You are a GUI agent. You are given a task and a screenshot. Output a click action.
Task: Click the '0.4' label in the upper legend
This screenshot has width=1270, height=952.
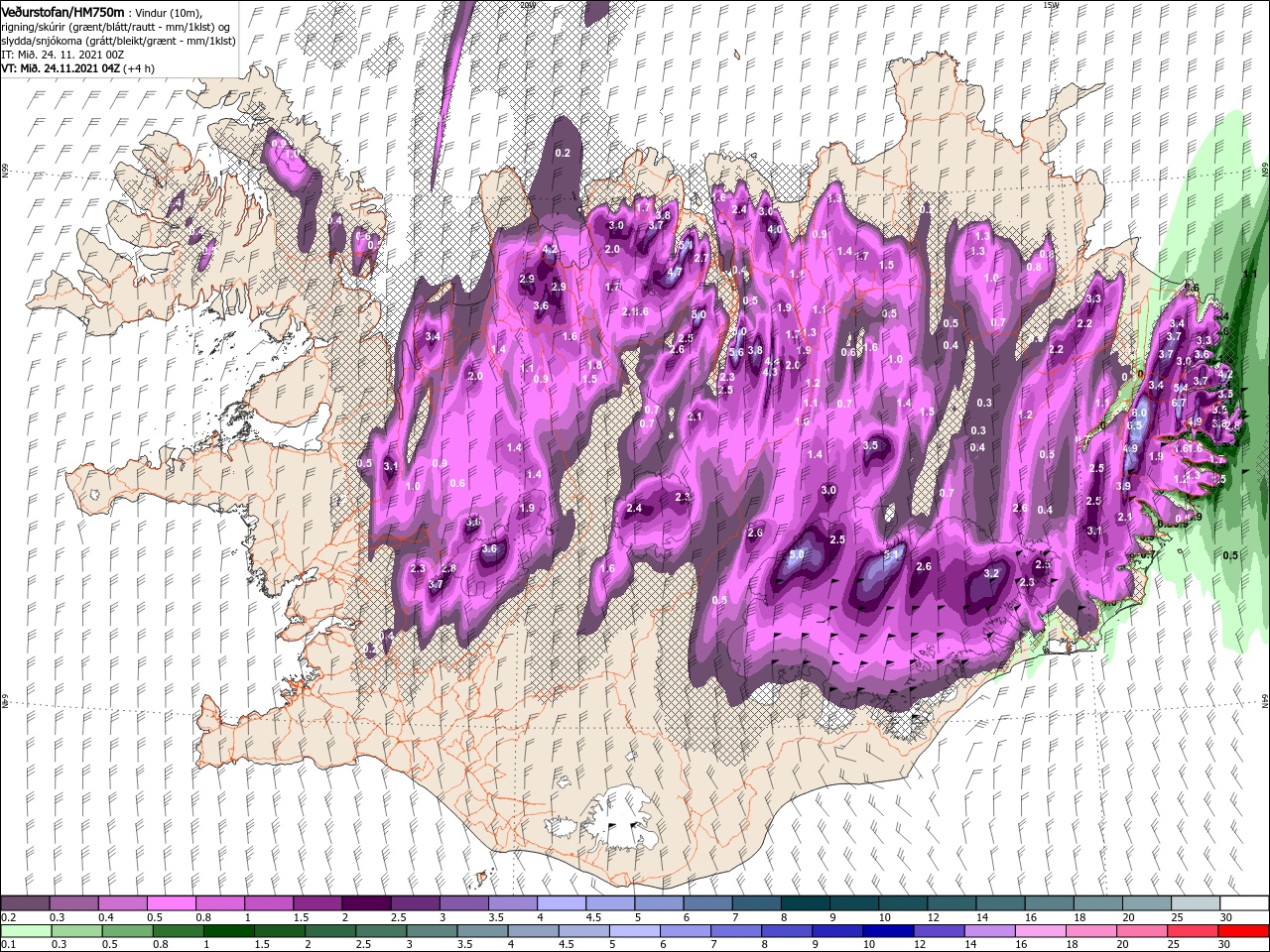point(105,917)
